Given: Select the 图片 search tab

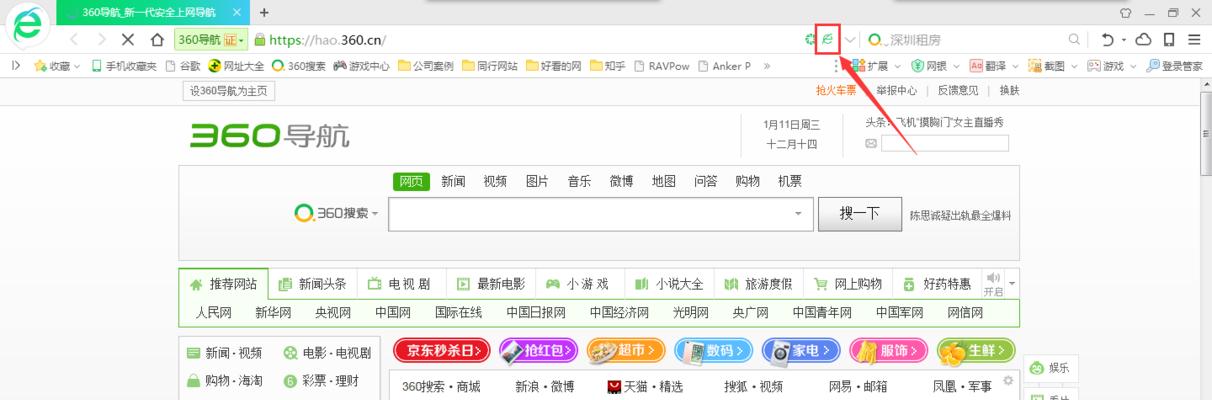Looking at the screenshot, I should (537, 182).
